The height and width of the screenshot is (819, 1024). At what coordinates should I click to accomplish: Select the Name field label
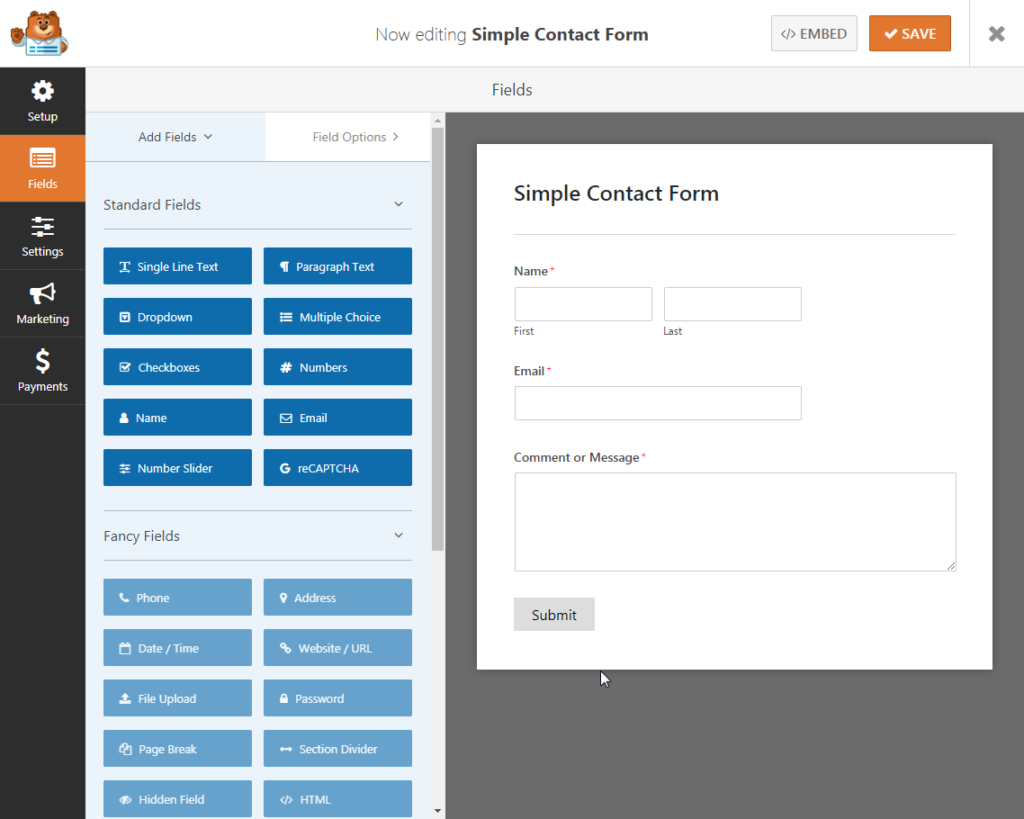click(530, 271)
